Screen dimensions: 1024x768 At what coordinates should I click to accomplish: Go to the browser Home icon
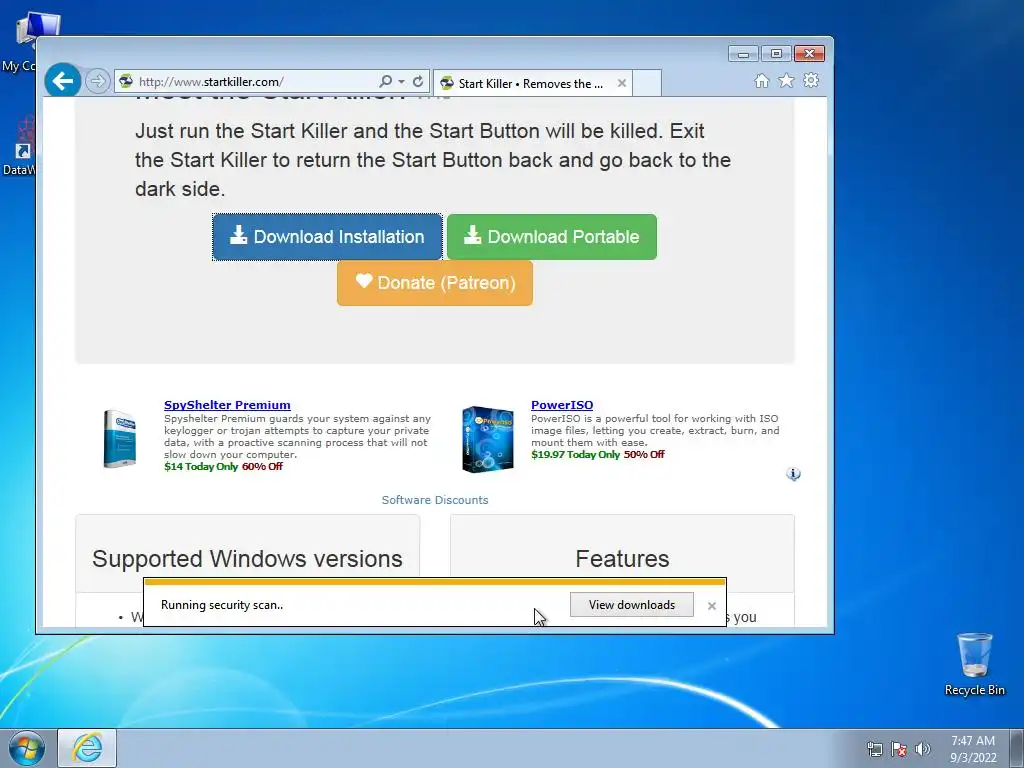coord(761,80)
